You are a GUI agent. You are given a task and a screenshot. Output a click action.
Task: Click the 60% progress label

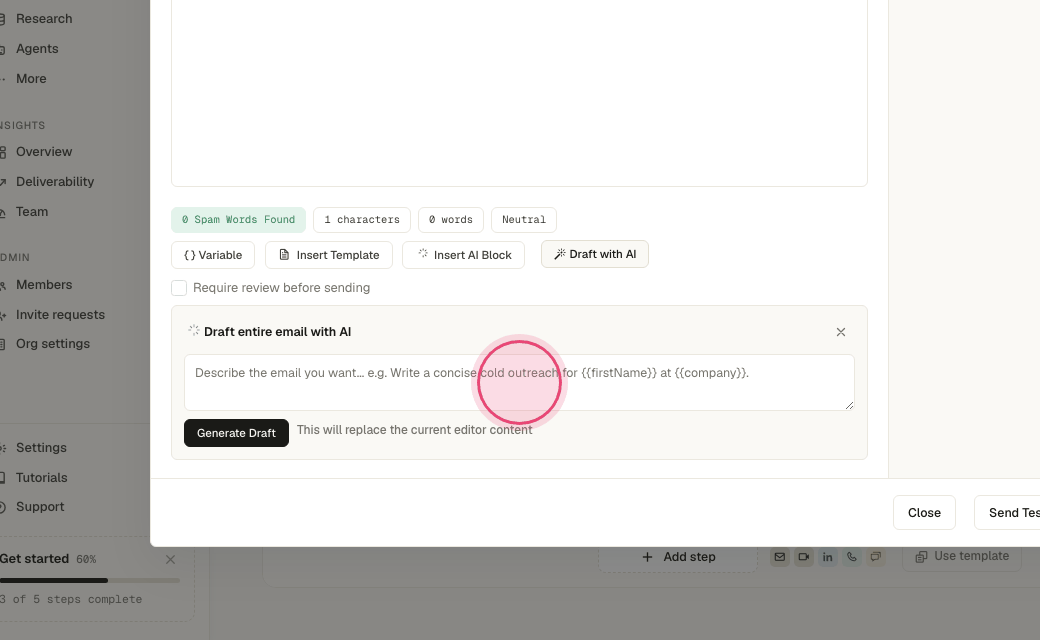click(86, 560)
